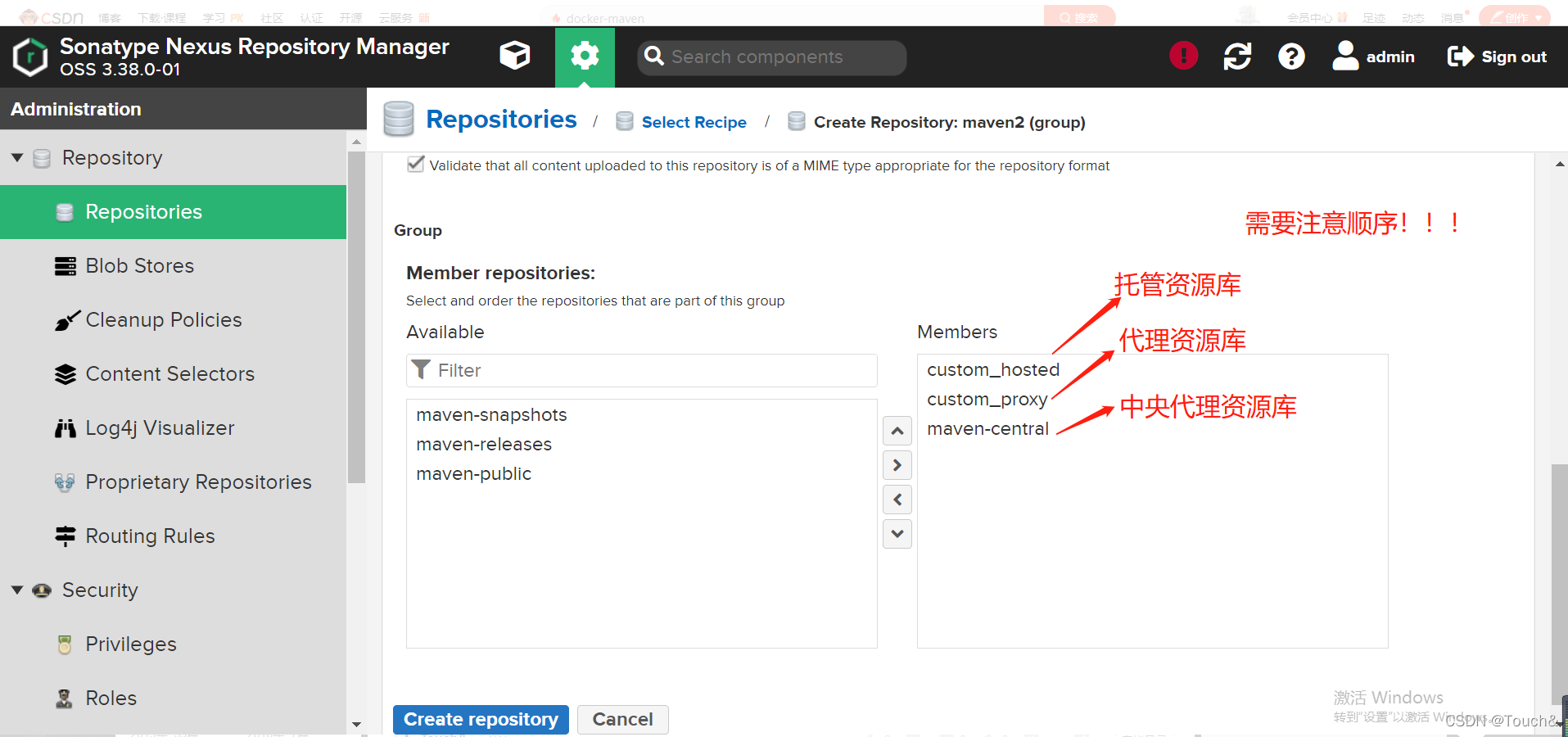1568x737 pixels.
Task: Click the Repositories breadcrumb database icon
Action: click(x=399, y=119)
